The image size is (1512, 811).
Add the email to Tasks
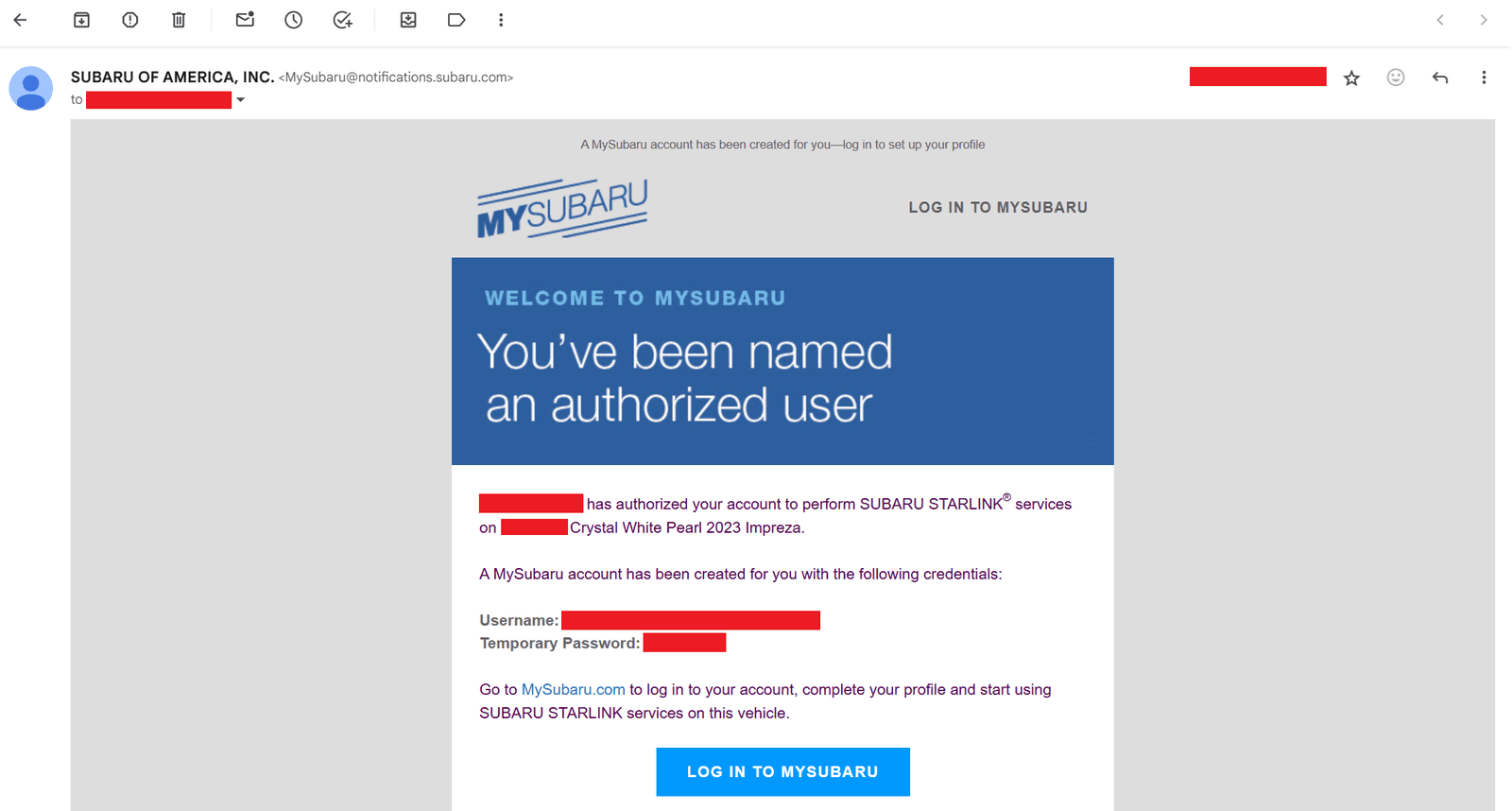(342, 20)
